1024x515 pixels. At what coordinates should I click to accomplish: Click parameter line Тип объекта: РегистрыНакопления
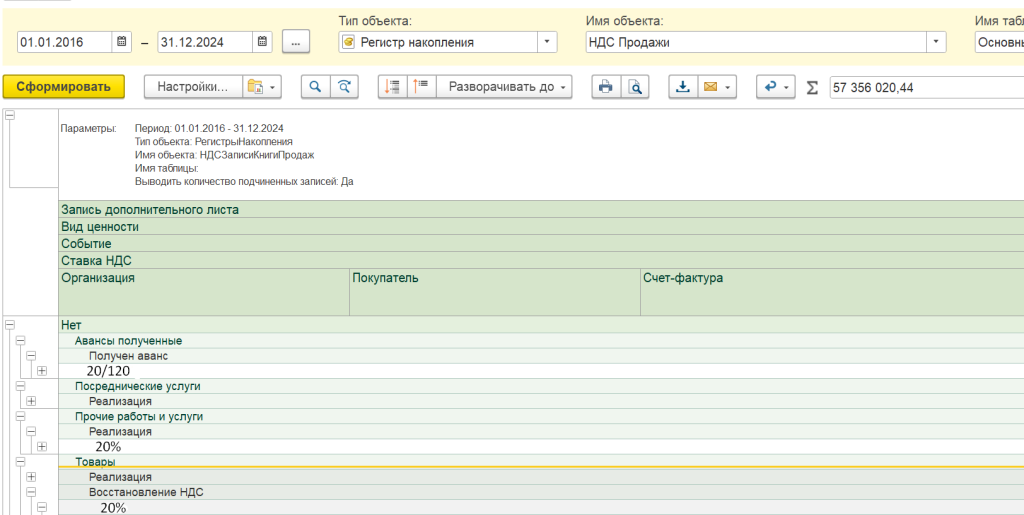click(x=214, y=142)
